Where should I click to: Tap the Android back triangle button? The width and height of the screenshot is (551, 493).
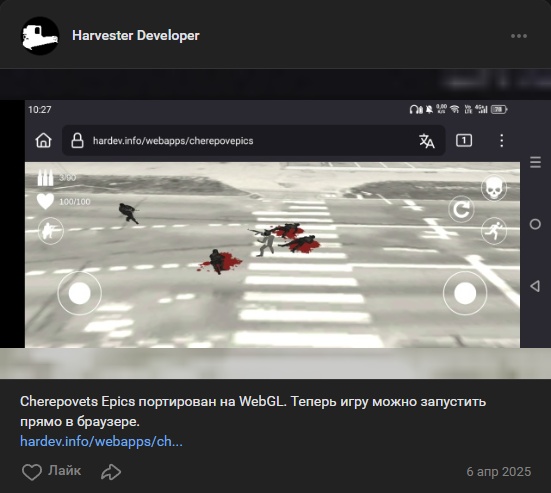pos(535,286)
